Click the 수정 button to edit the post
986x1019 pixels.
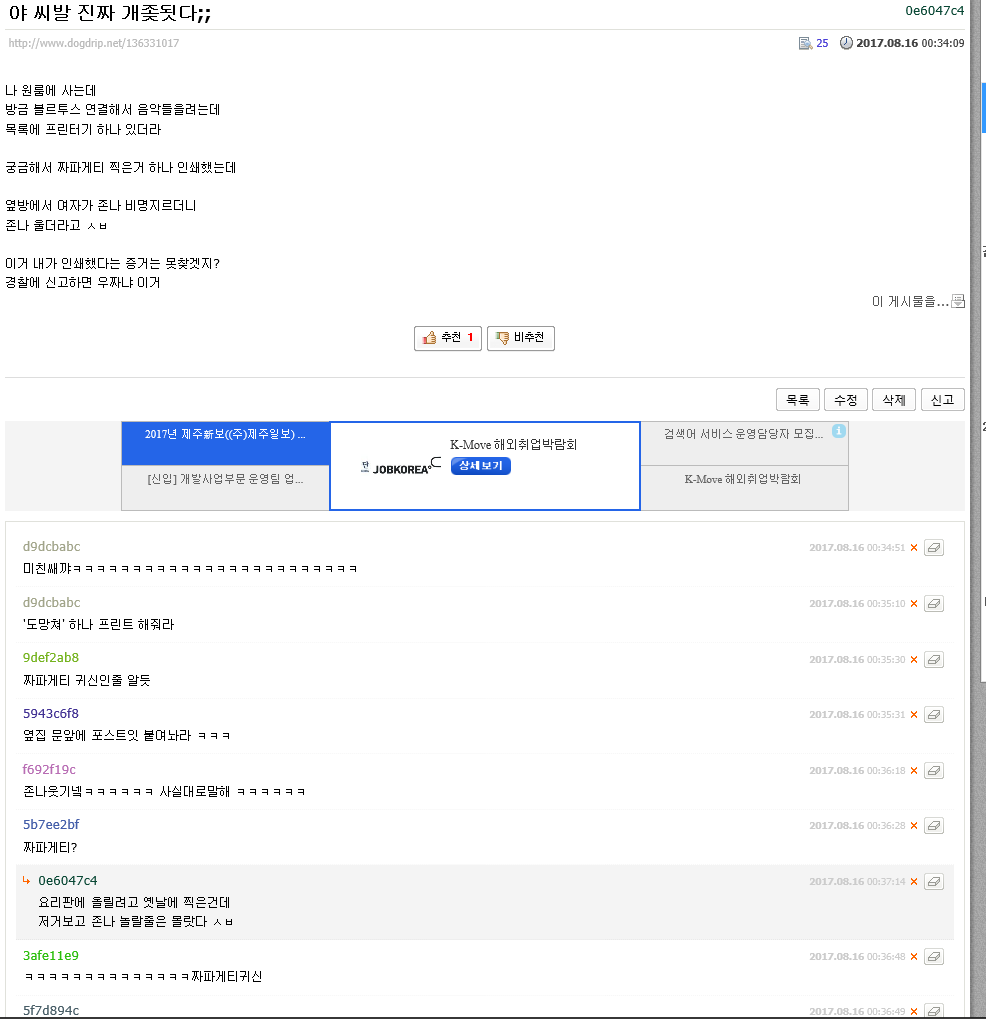pos(845,399)
